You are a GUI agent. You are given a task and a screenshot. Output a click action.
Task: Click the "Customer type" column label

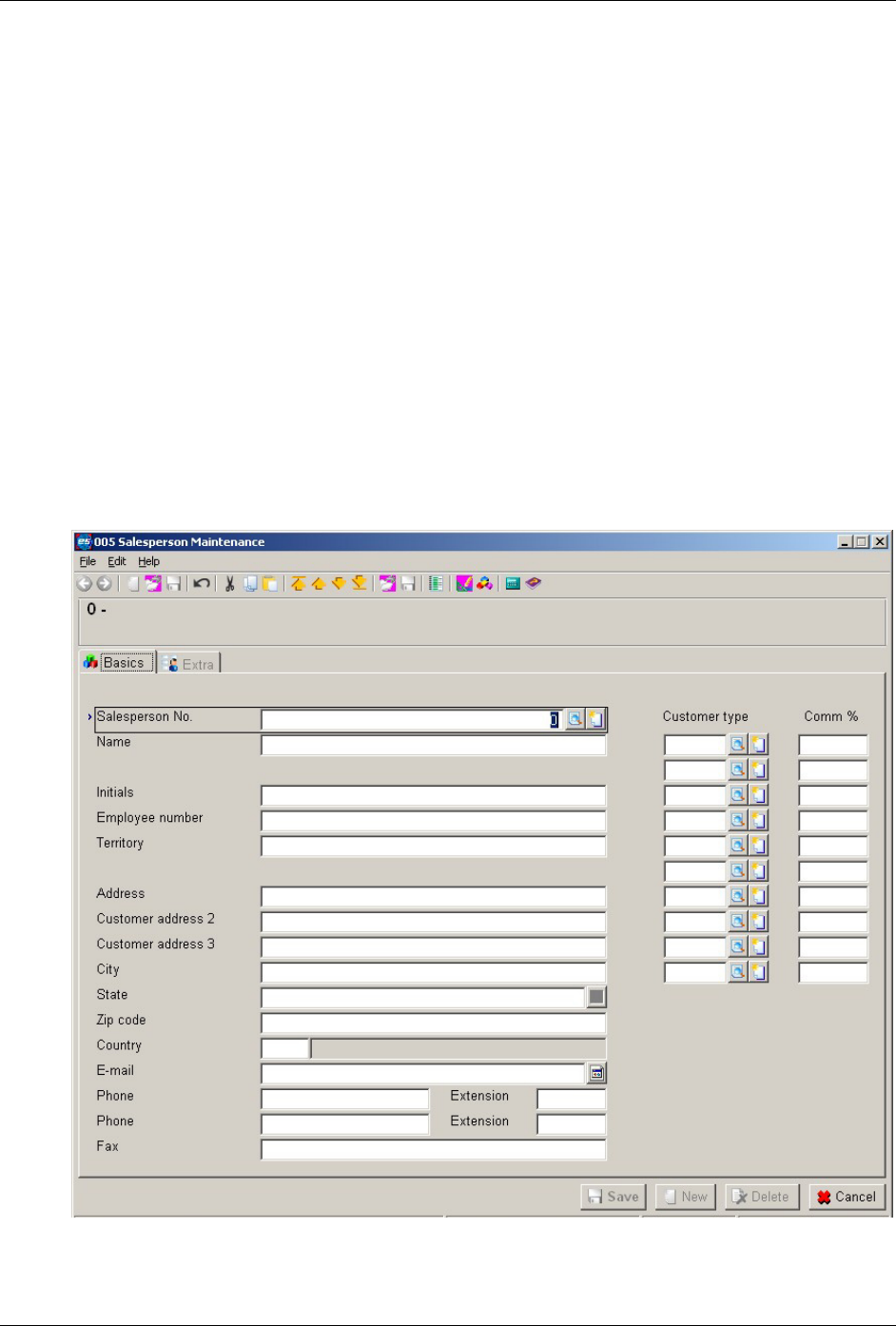(x=706, y=717)
